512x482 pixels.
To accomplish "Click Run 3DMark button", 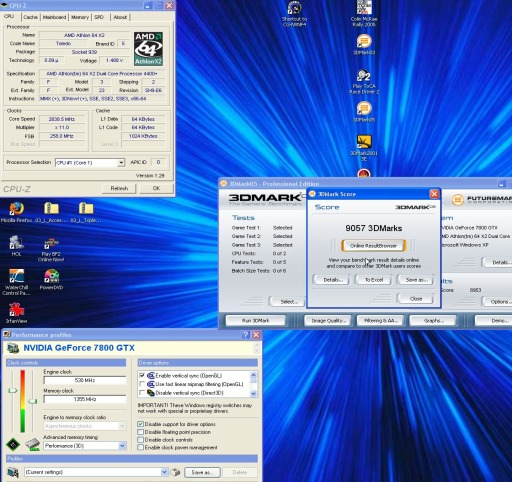I will (256, 320).
